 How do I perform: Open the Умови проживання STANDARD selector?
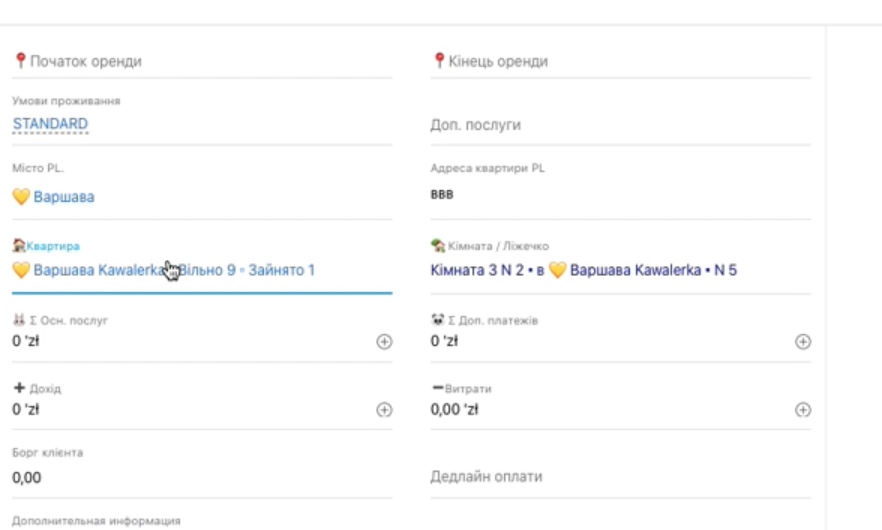tap(50, 124)
